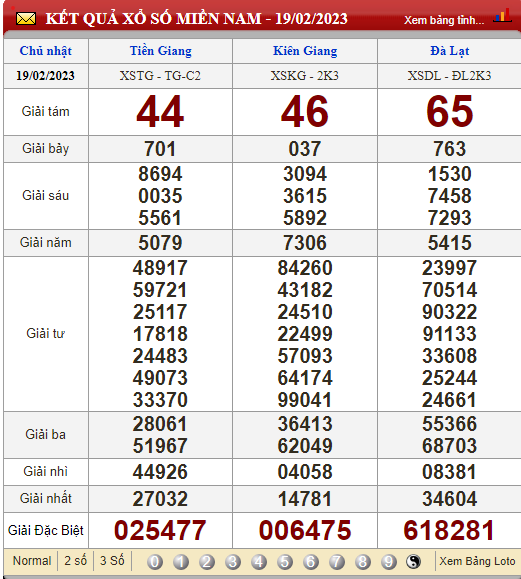Click Giải tư number 33608

tap(449, 356)
